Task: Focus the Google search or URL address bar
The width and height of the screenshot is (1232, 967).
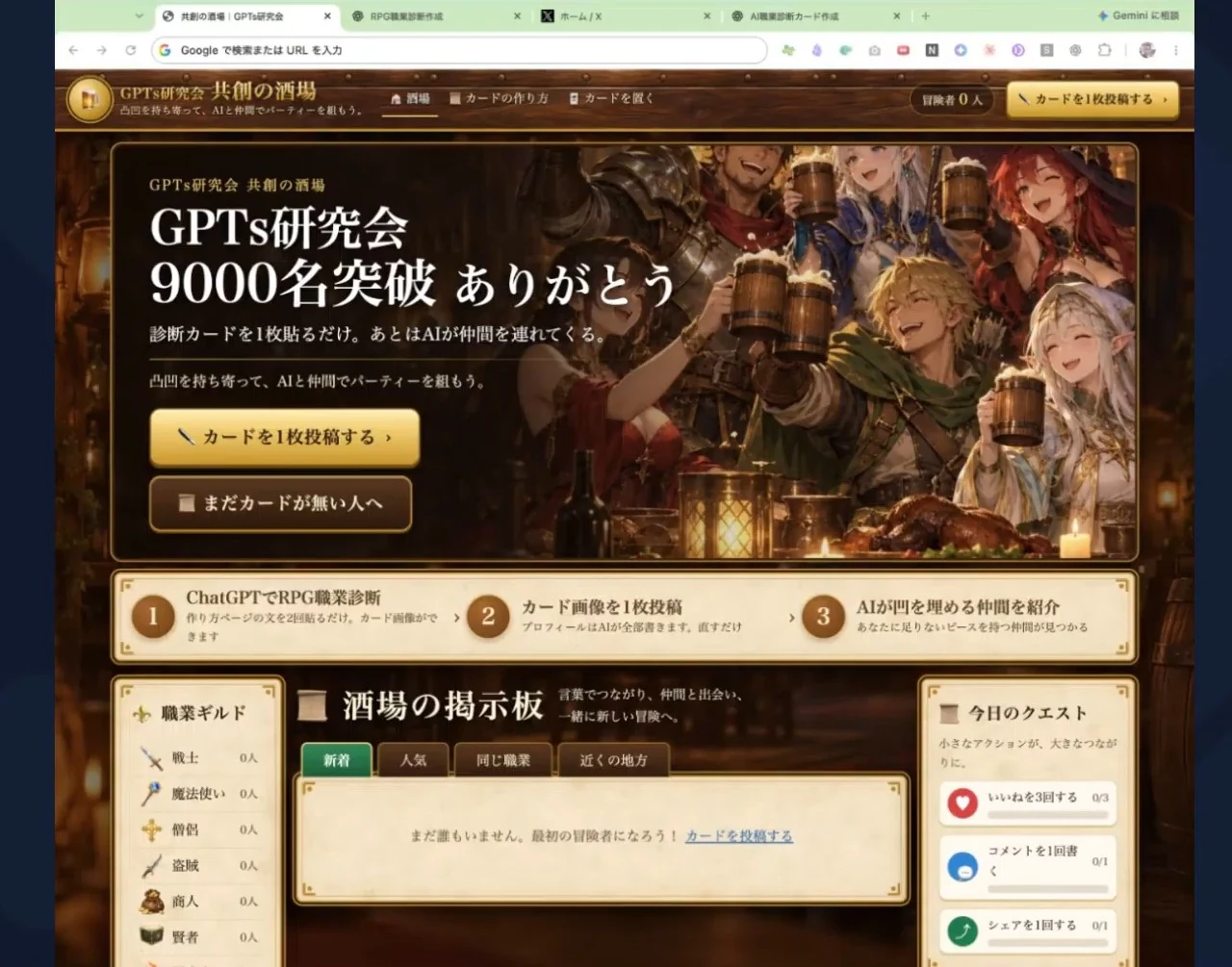Action: point(459,50)
